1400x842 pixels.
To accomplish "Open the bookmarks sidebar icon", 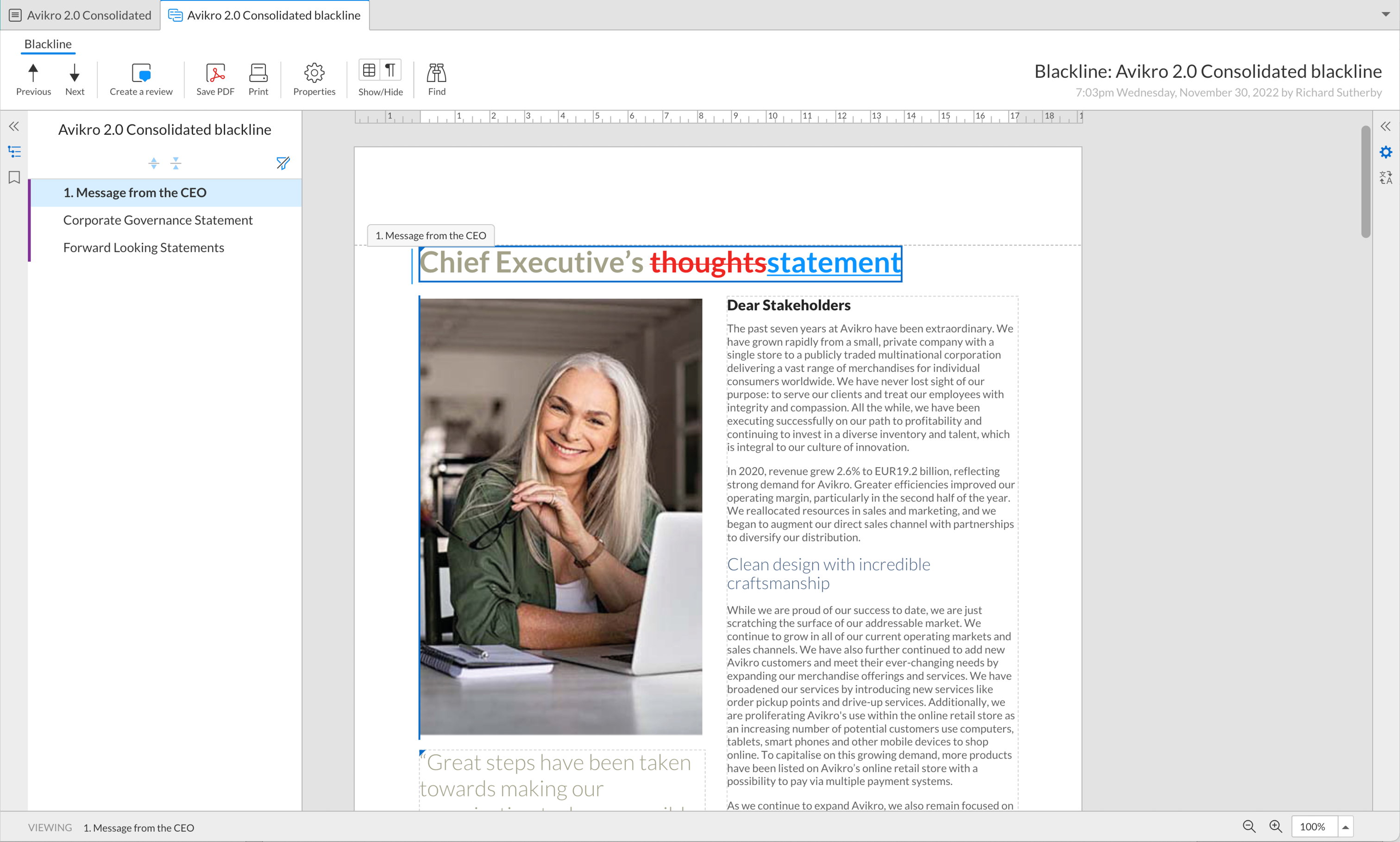I will pos(14,177).
